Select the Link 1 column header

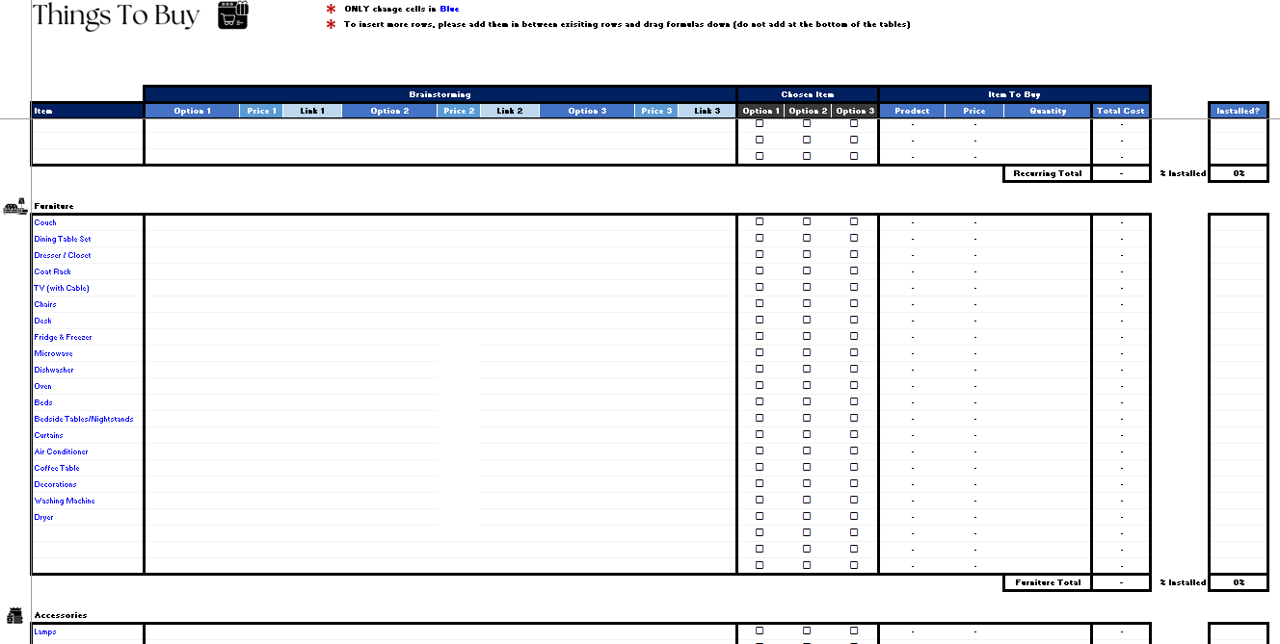(312, 111)
